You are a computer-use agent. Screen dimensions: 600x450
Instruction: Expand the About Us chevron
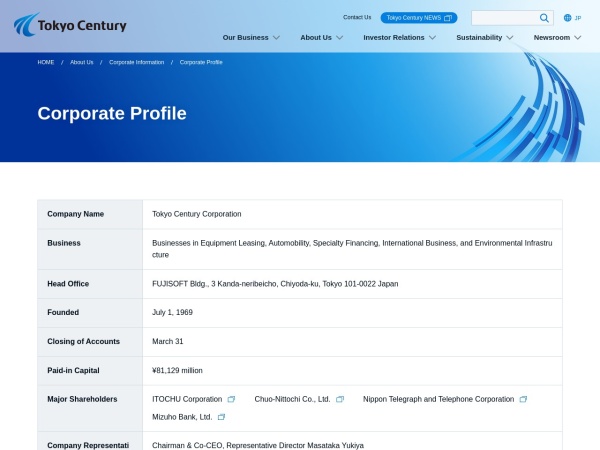[x=339, y=38]
